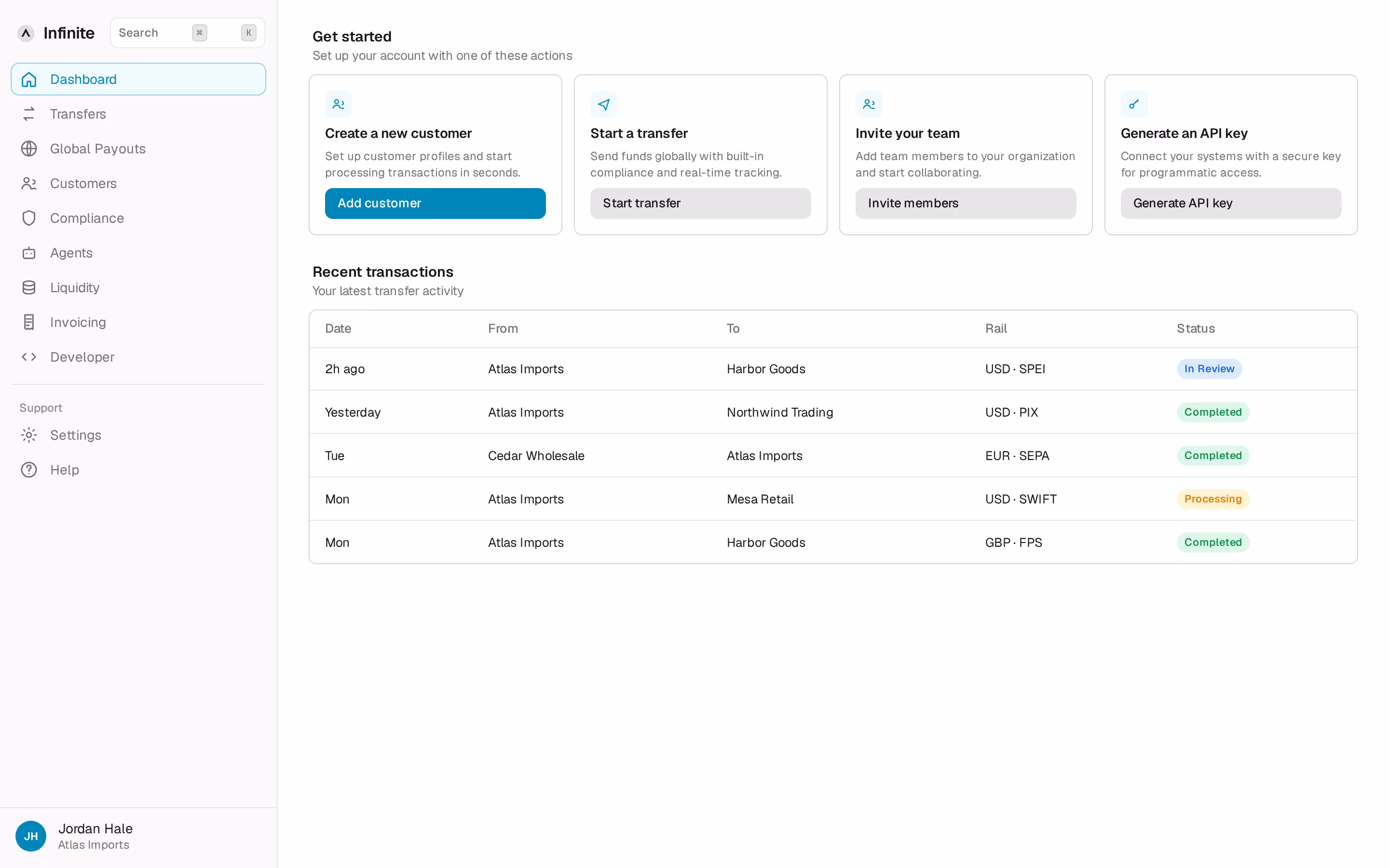Click the Completed badge in Tue row
Screen dimensions: 1389x868
[1213, 456]
